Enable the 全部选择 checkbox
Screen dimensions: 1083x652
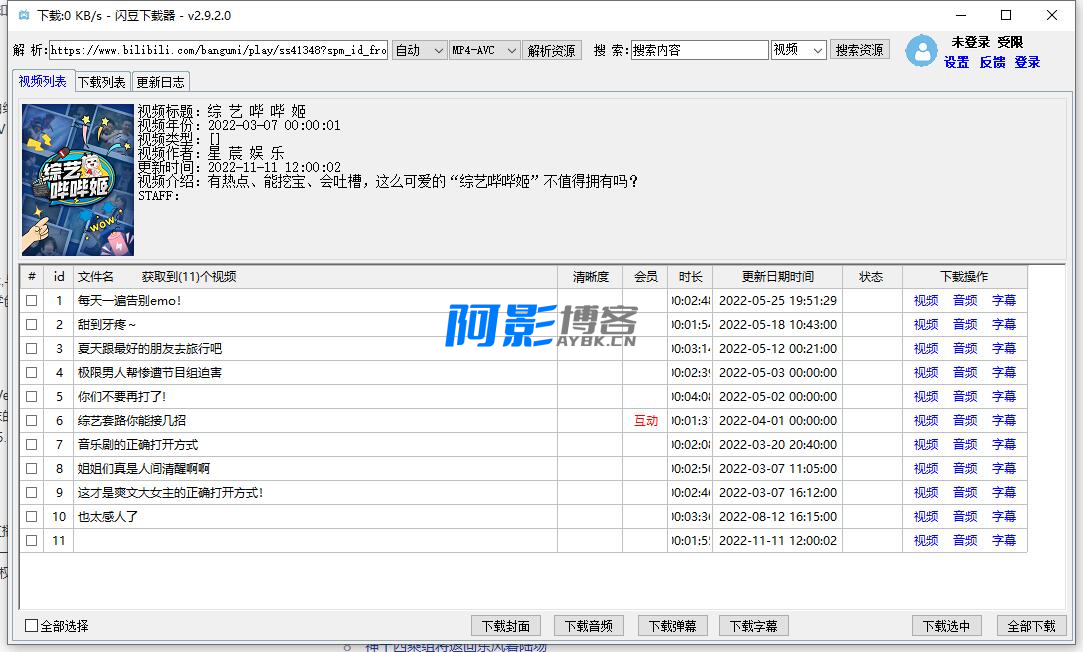[32, 626]
